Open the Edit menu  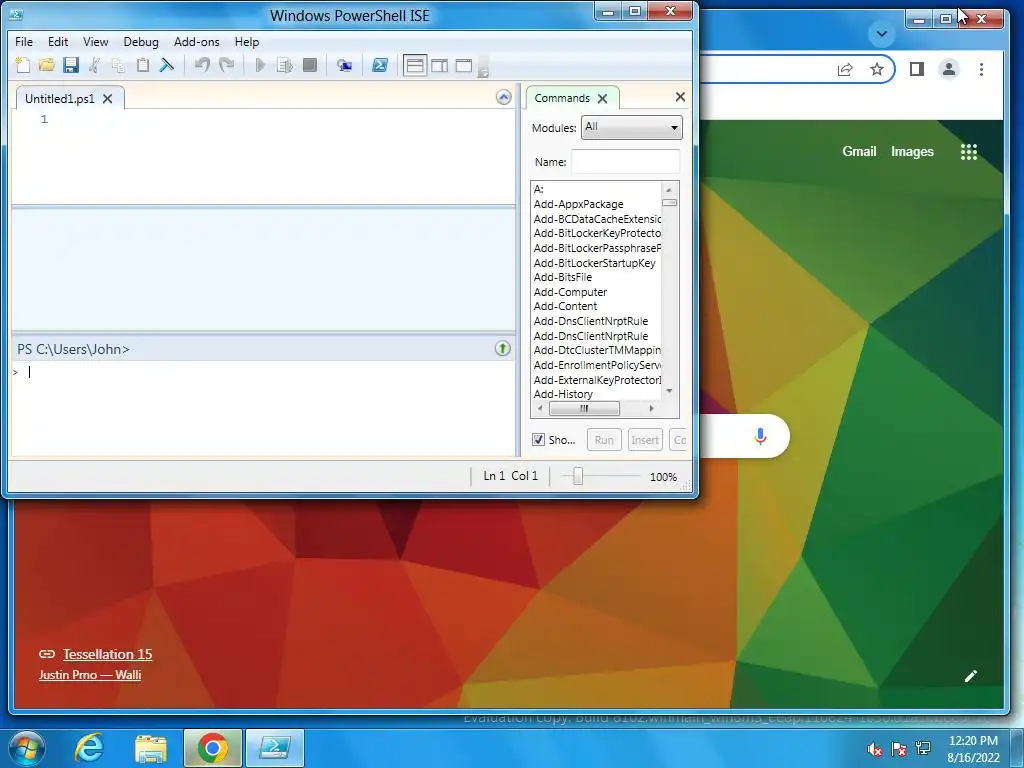[x=57, y=42]
